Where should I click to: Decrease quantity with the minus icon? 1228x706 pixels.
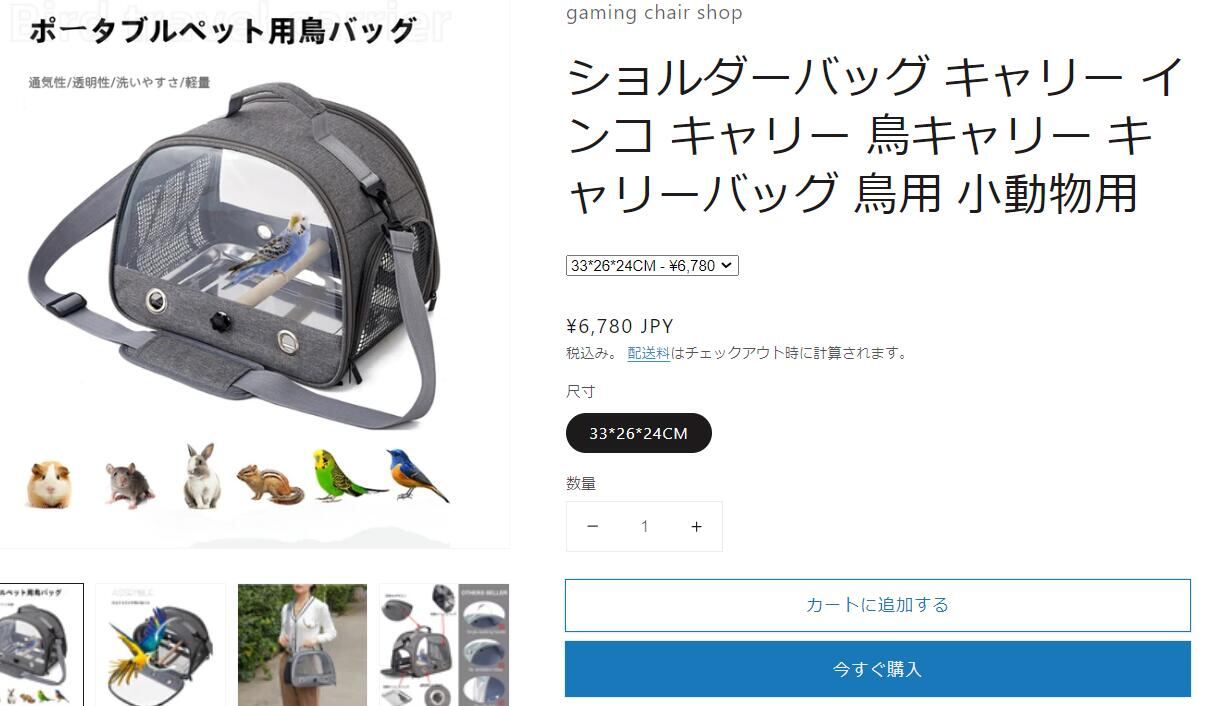(x=593, y=526)
